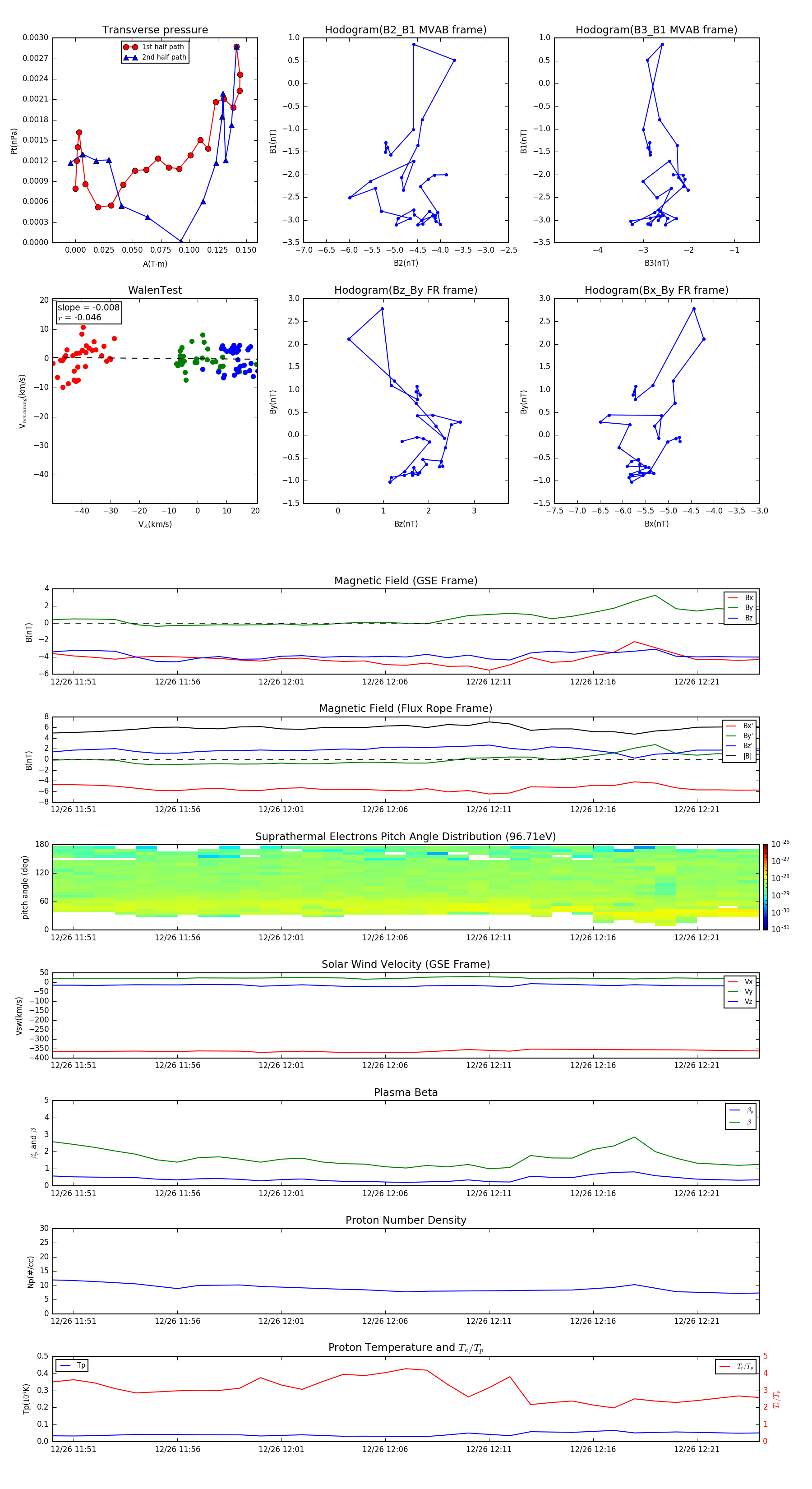The width and height of the screenshot is (812, 1489).
Task: Click the 'Hodogram(B3_B1 MVAB frame)' title
Action: click(656, 30)
